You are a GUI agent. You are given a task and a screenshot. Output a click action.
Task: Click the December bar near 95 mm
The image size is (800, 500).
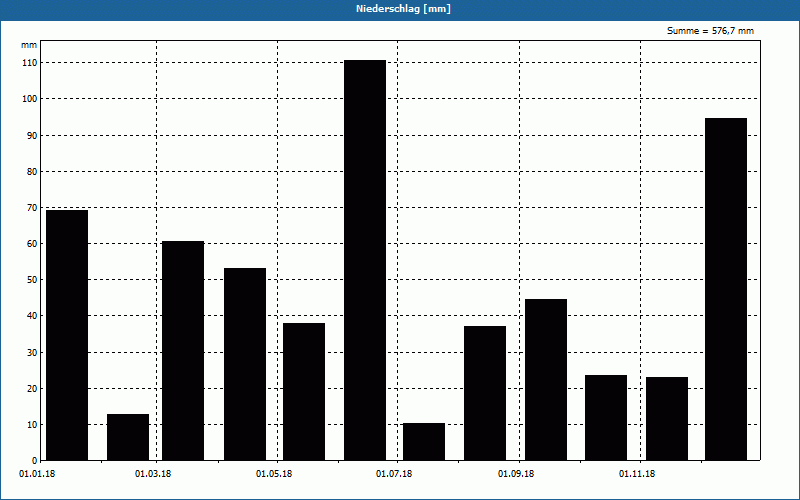click(x=726, y=289)
